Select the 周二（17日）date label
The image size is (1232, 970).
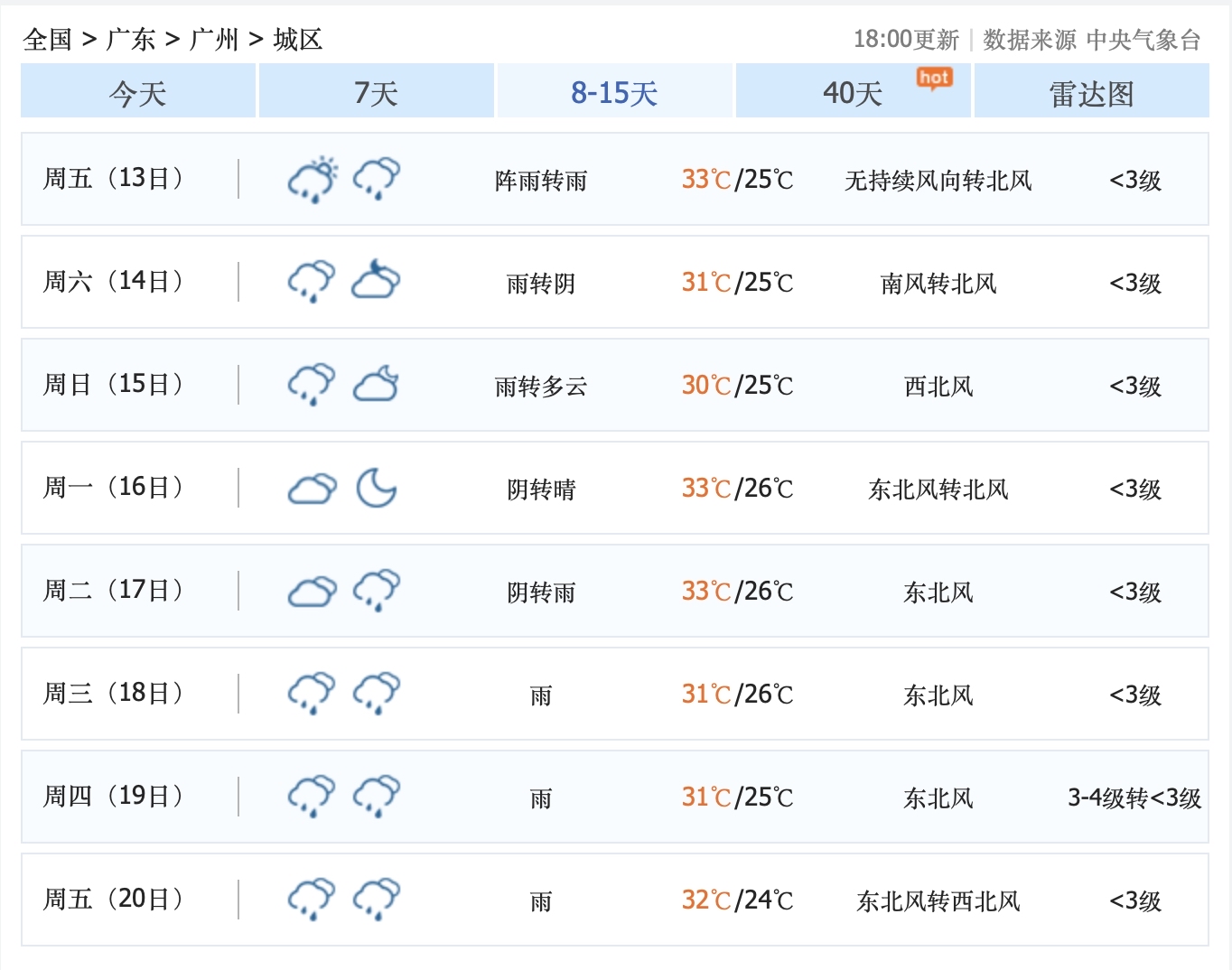(x=113, y=591)
